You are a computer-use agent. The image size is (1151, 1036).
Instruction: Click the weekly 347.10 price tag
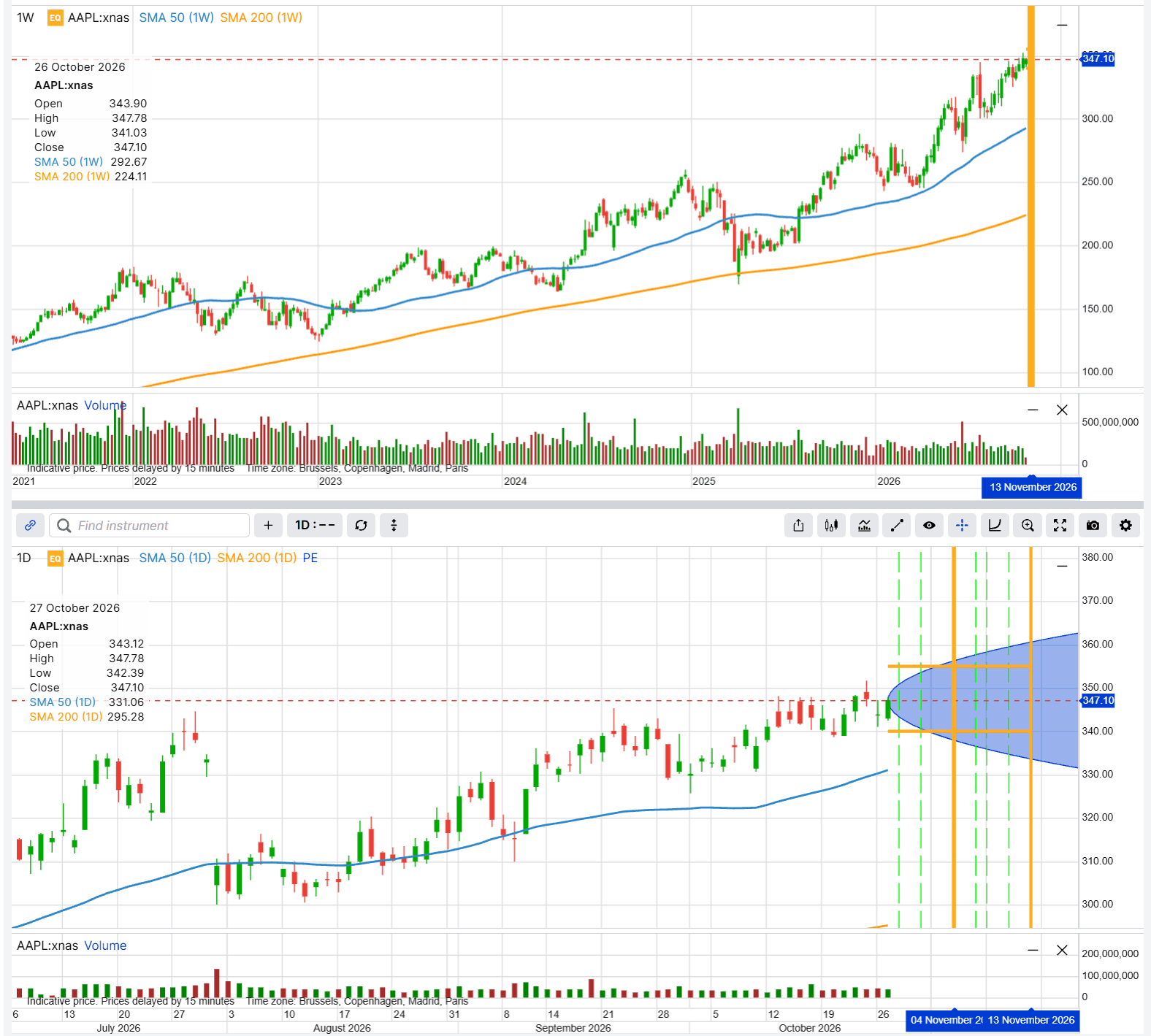(x=1098, y=58)
